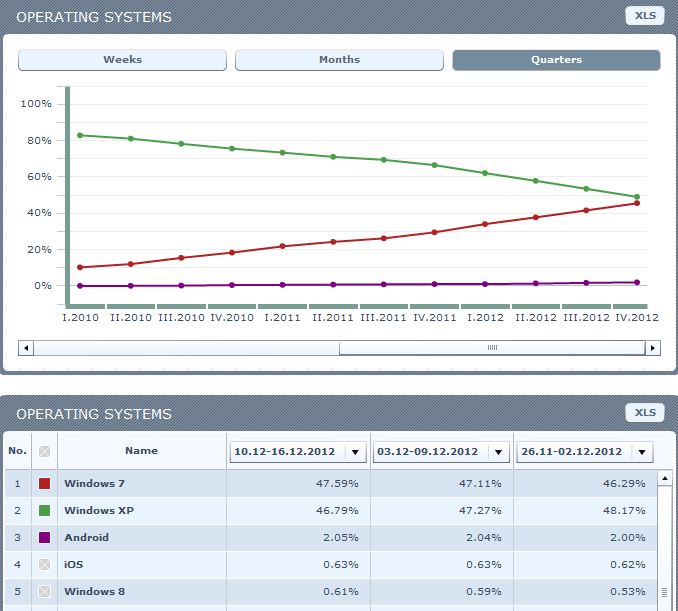Click the No. column header
This screenshot has width=678, height=611.
click(x=17, y=451)
